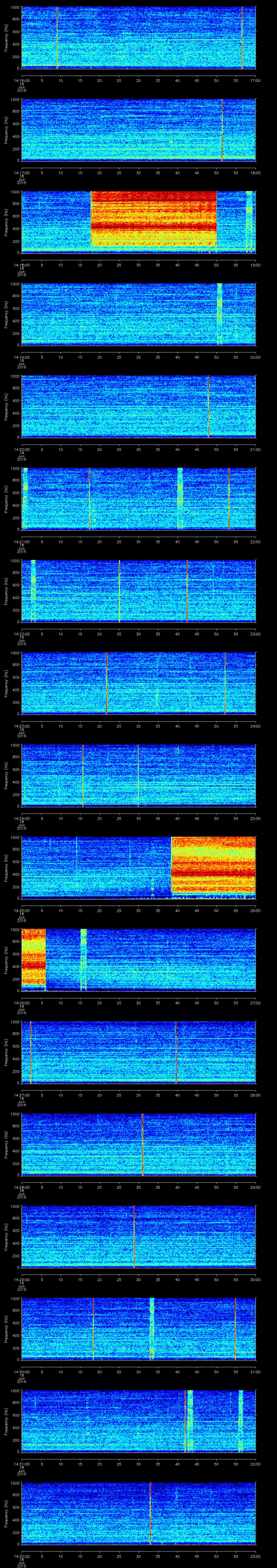Click the 14:19:00 start time label

(21, 357)
